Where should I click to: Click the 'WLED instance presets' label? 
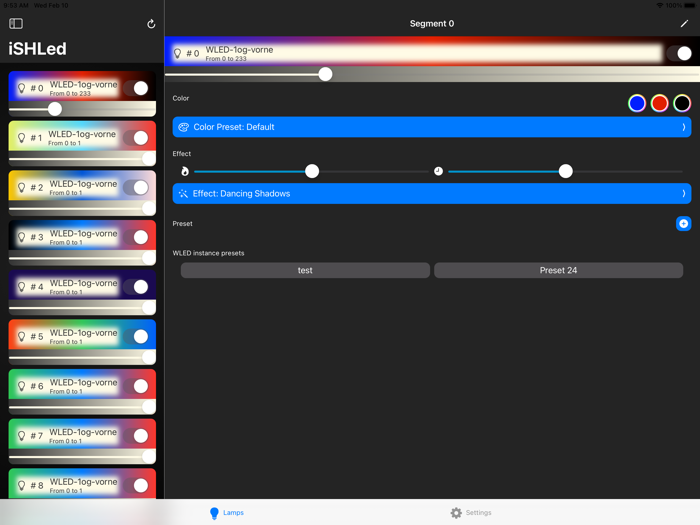(208, 253)
